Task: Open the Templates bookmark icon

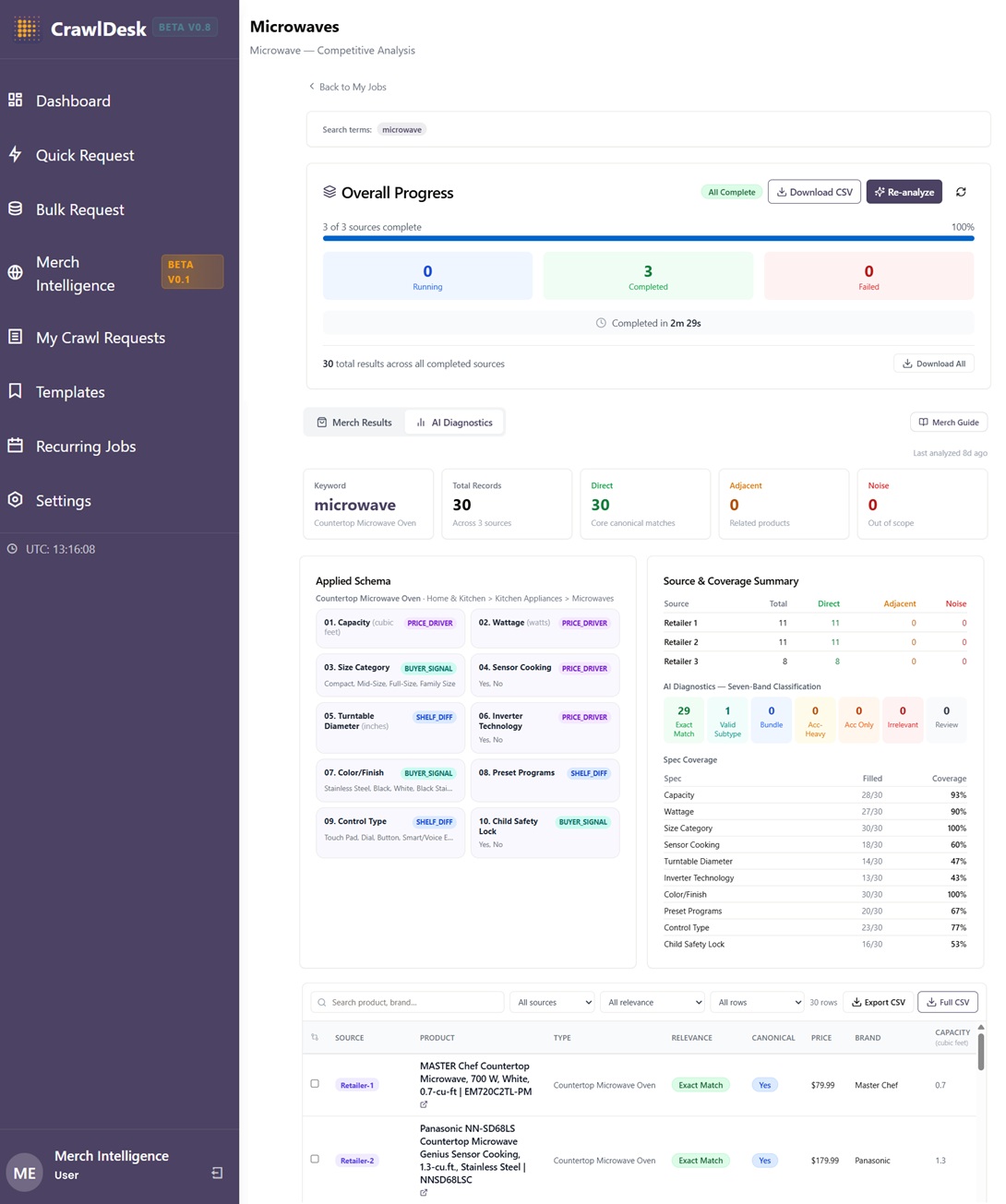Action: 16,391
